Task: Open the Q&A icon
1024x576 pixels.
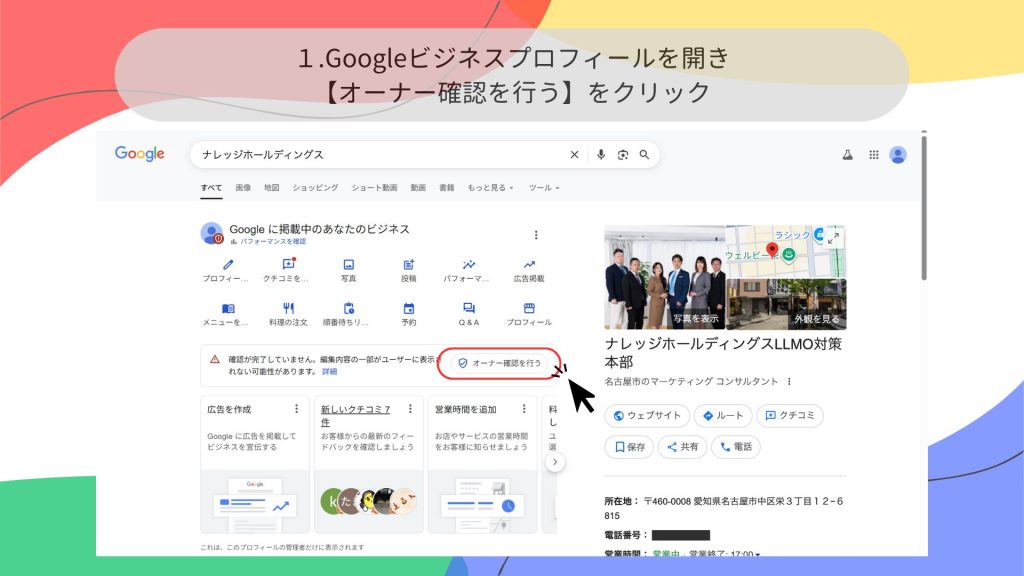Action: 469,309
